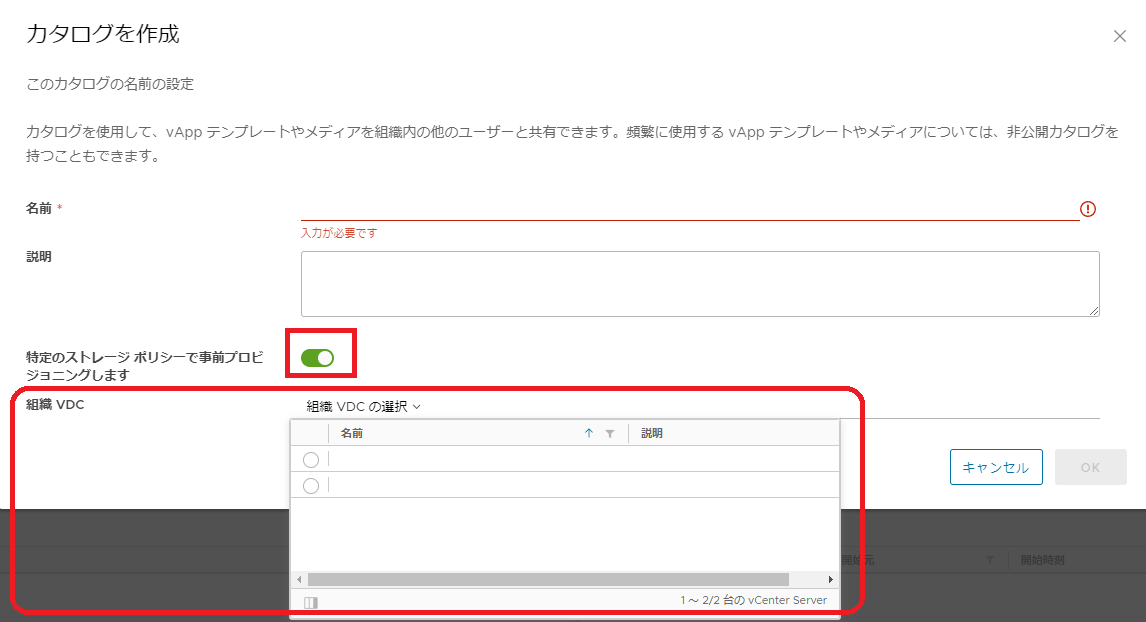Click the OK button
Screen dimensions: 1146x622
[x=1091, y=466]
